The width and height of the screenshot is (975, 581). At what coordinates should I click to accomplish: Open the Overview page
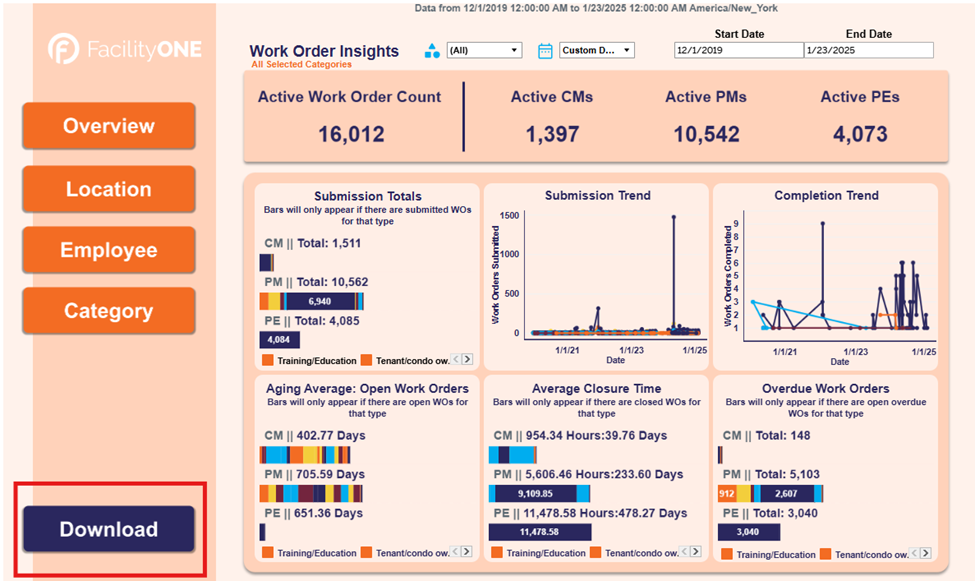tap(109, 126)
